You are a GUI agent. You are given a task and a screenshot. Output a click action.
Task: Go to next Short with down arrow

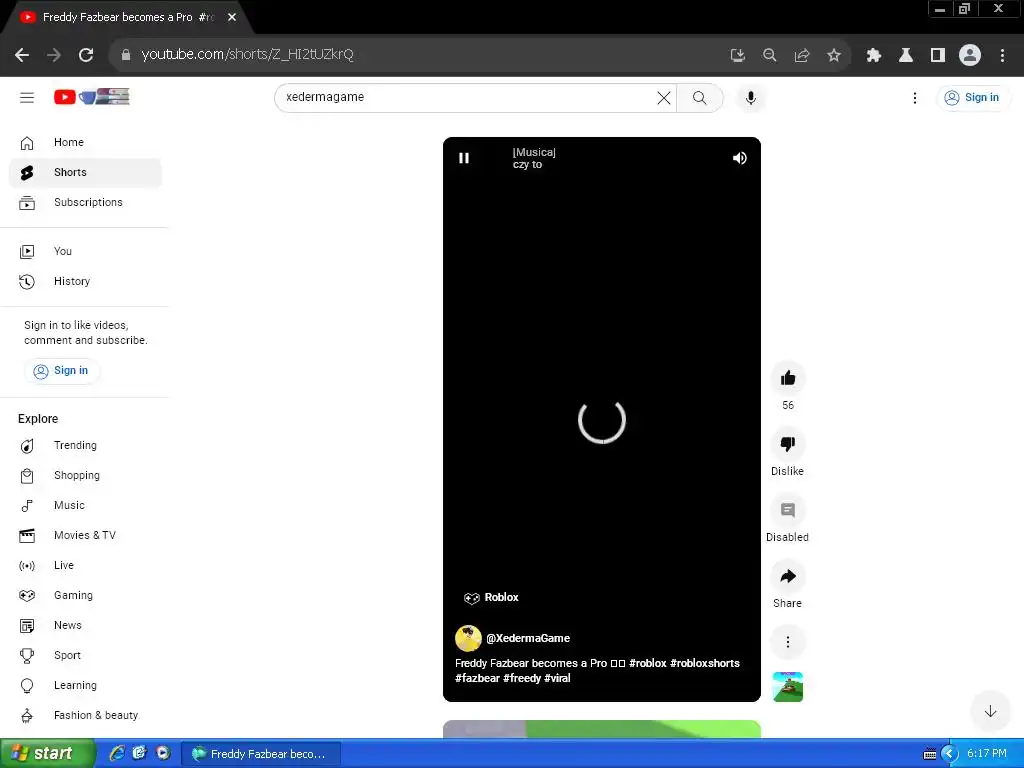tap(990, 711)
